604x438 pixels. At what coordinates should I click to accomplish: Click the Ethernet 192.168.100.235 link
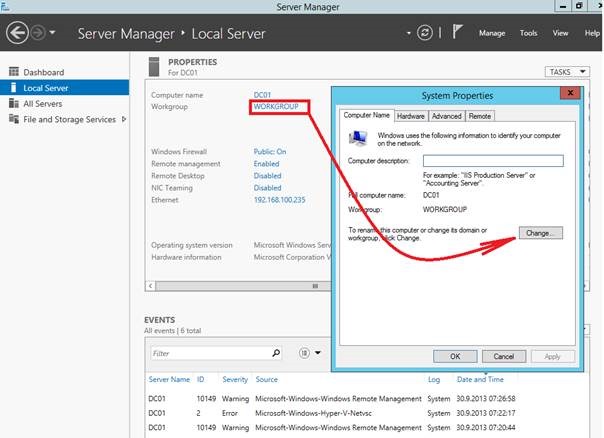coord(279,200)
